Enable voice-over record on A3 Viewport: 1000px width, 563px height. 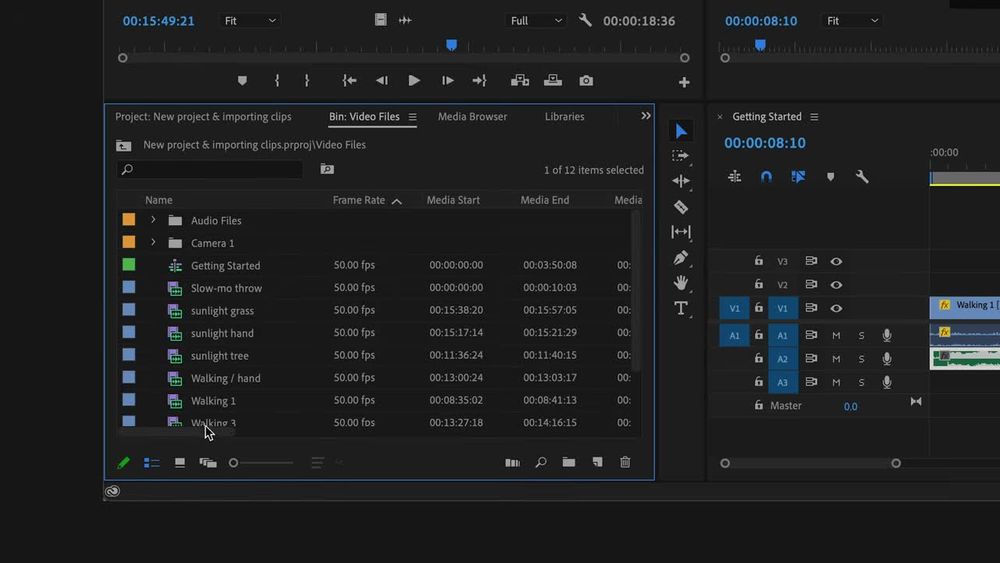[887, 383]
